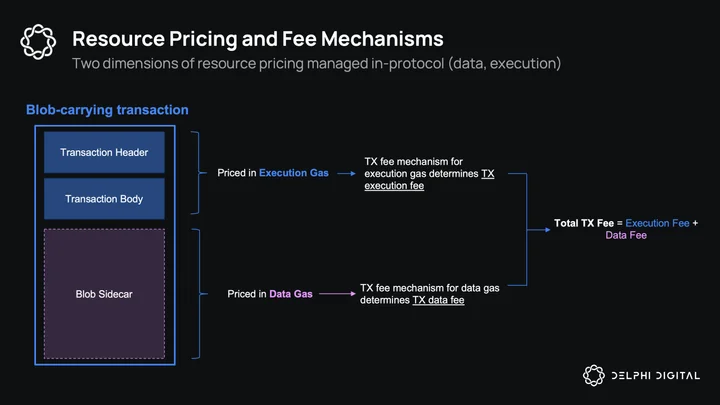Select the Transaction Header block
The image size is (720, 405).
[104, 152]
